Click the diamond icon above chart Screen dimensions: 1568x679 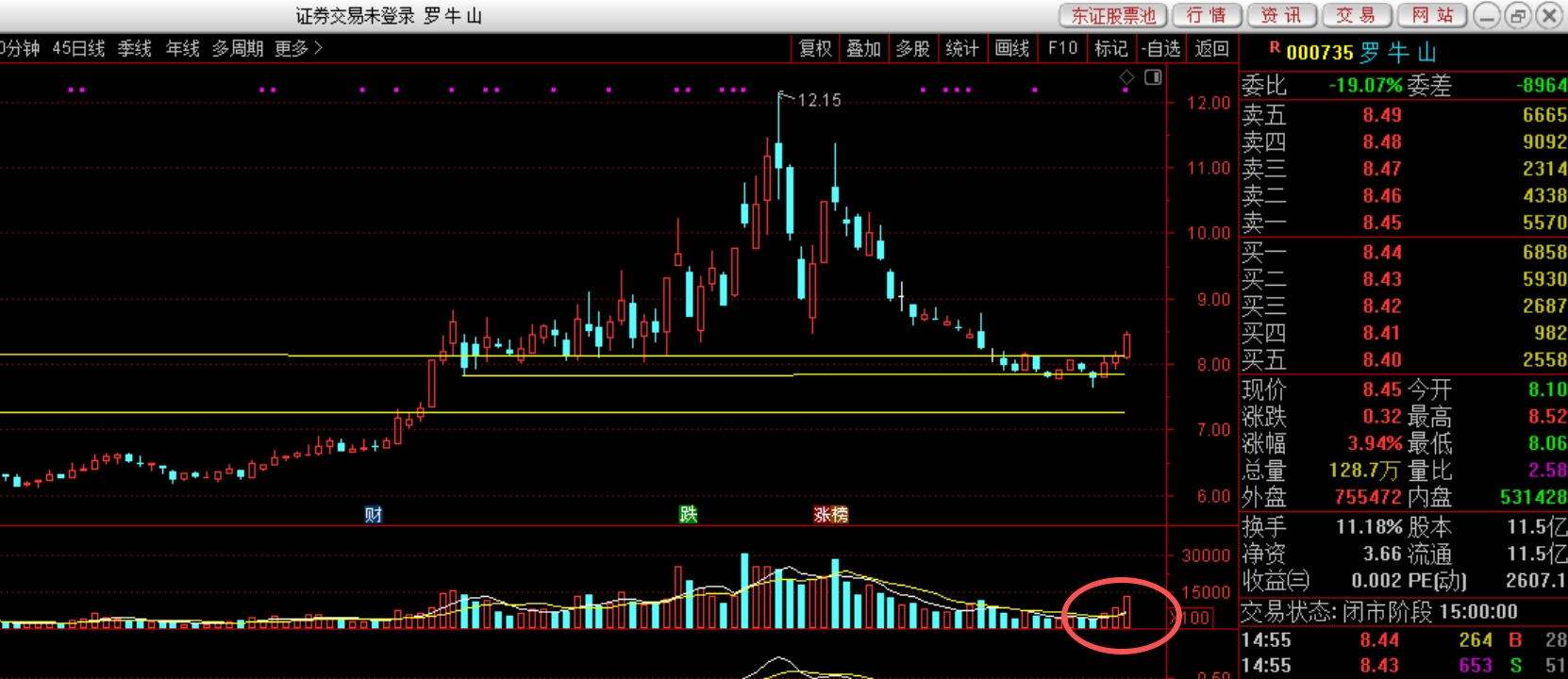1126,77
